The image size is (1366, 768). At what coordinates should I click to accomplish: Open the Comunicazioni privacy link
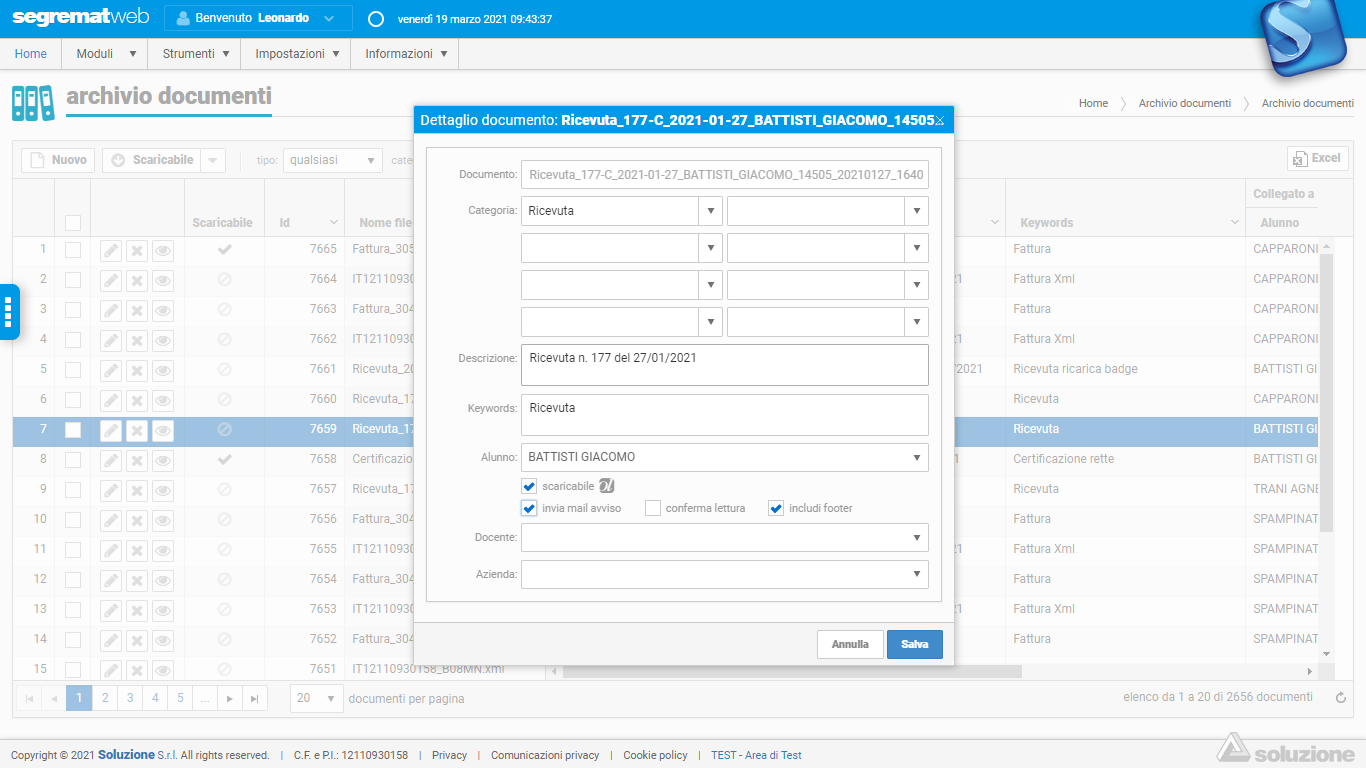point(545,755)
